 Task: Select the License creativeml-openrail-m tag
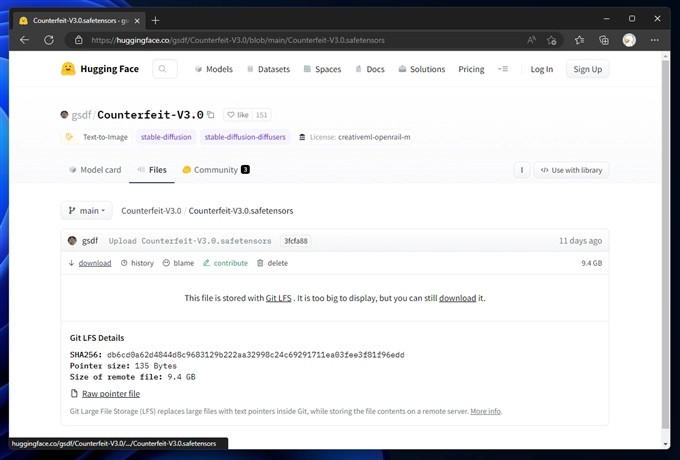point(354,137)
